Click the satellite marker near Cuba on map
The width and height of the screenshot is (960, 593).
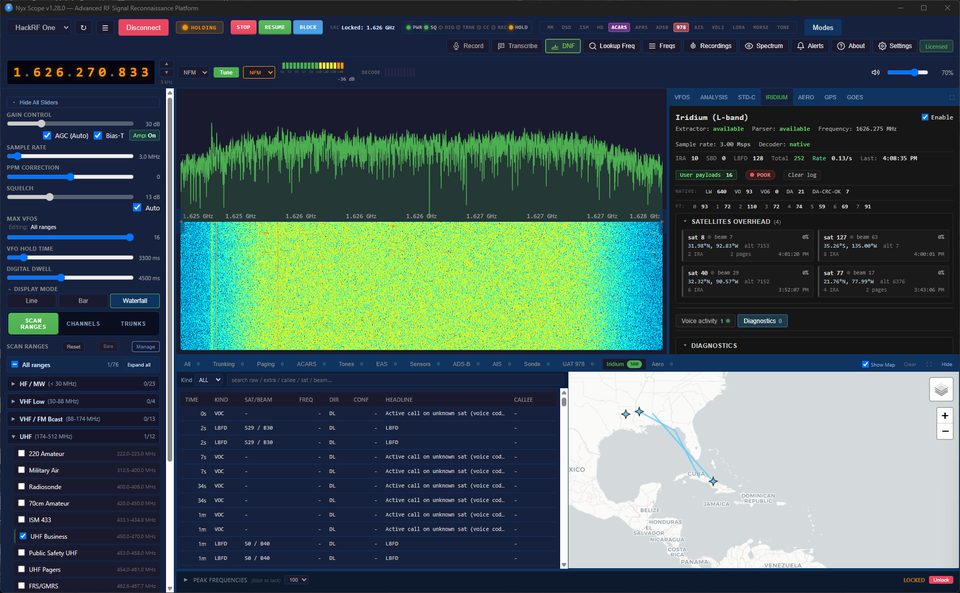click(x=713, y=482)
